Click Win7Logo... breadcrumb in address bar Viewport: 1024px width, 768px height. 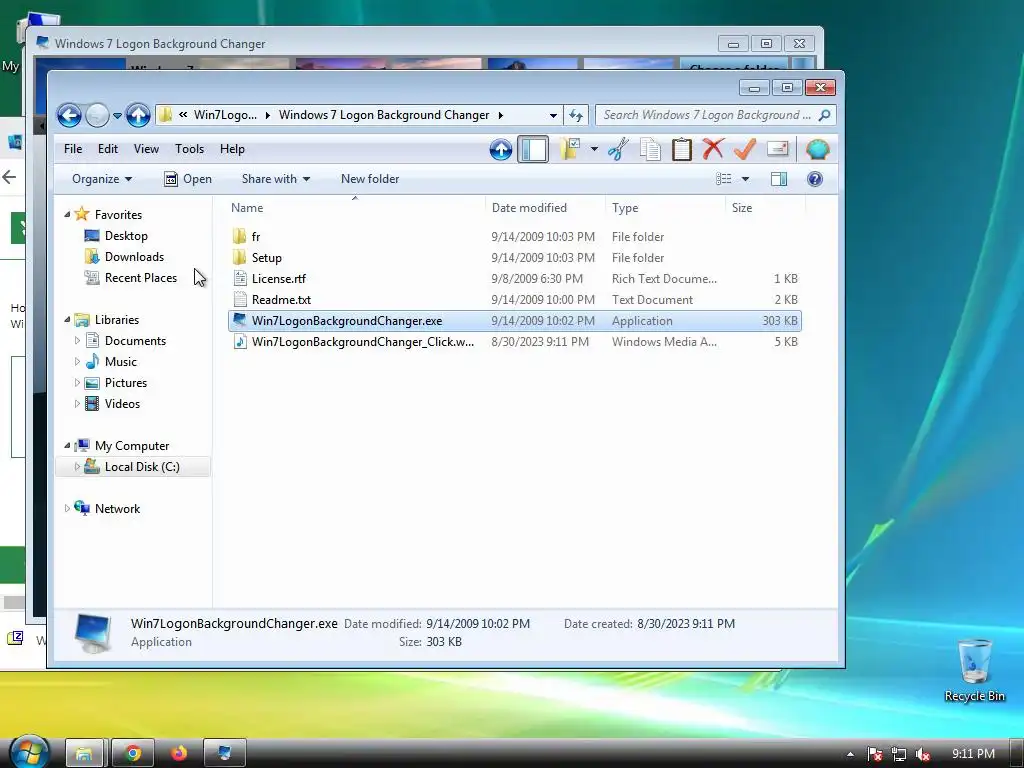tap(225, 115)
